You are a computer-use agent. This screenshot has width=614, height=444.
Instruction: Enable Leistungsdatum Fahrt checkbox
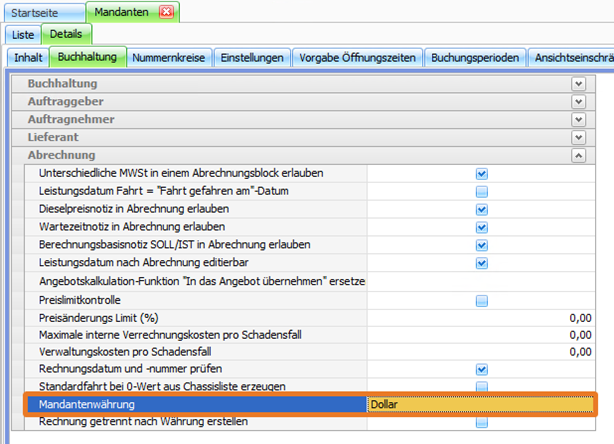tap(481, 192)
